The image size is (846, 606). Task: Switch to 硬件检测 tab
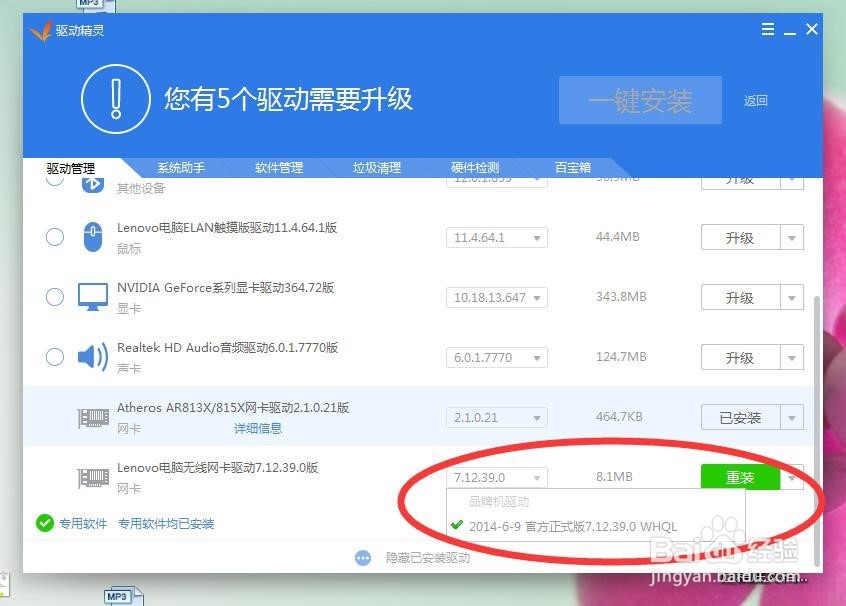[x=475, y=168]
